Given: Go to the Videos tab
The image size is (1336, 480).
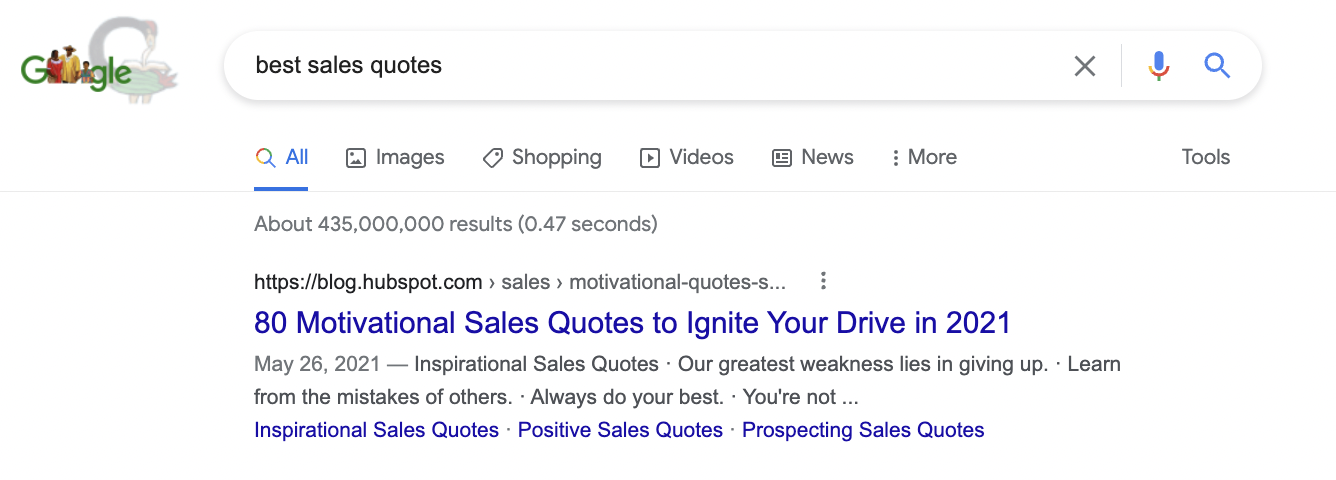Looking at the screenshot, I should pos(687,157).
